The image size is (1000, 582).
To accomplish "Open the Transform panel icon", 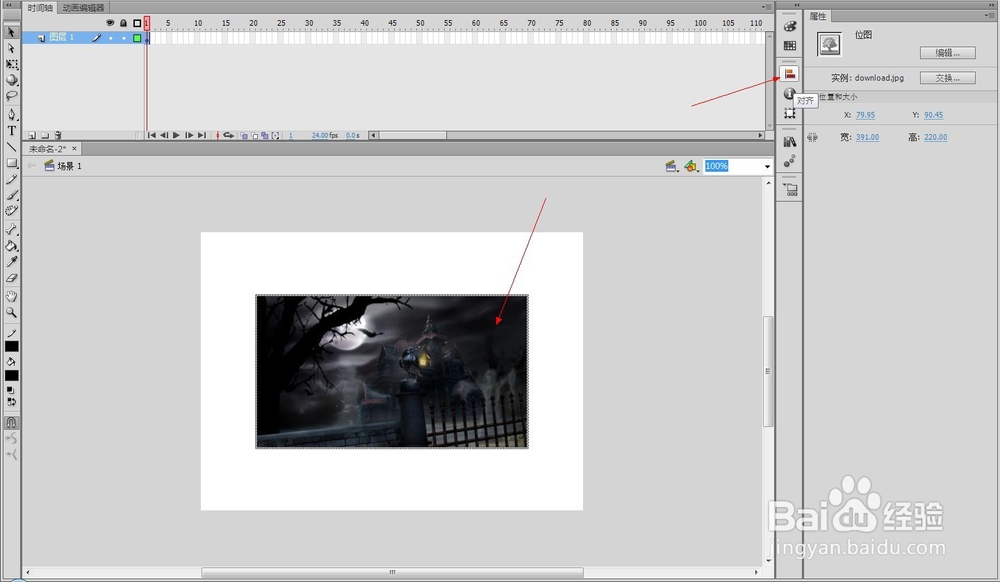I will tap(790, 113).
